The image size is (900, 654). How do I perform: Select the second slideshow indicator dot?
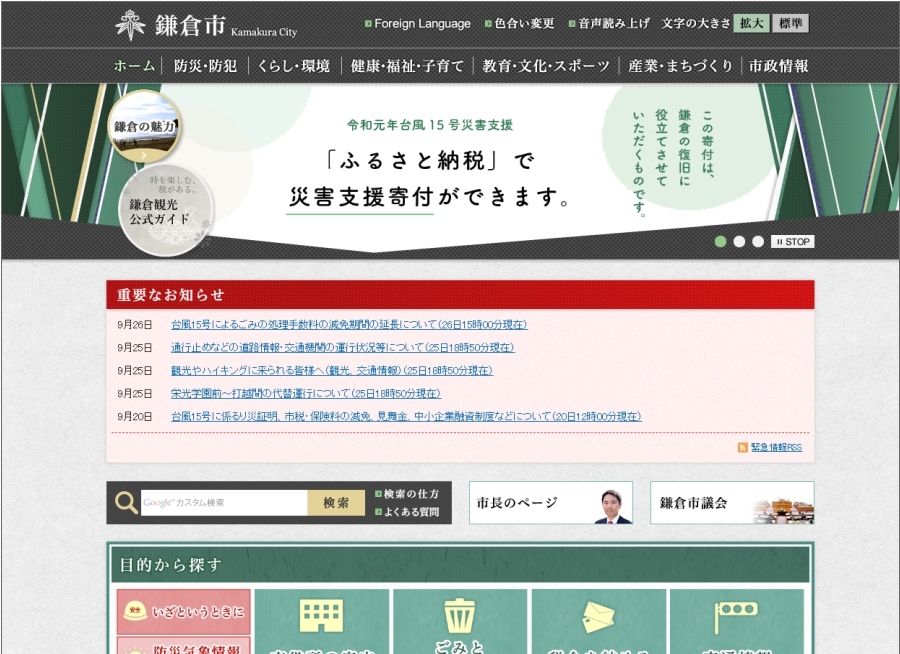[x=739, y=241]
